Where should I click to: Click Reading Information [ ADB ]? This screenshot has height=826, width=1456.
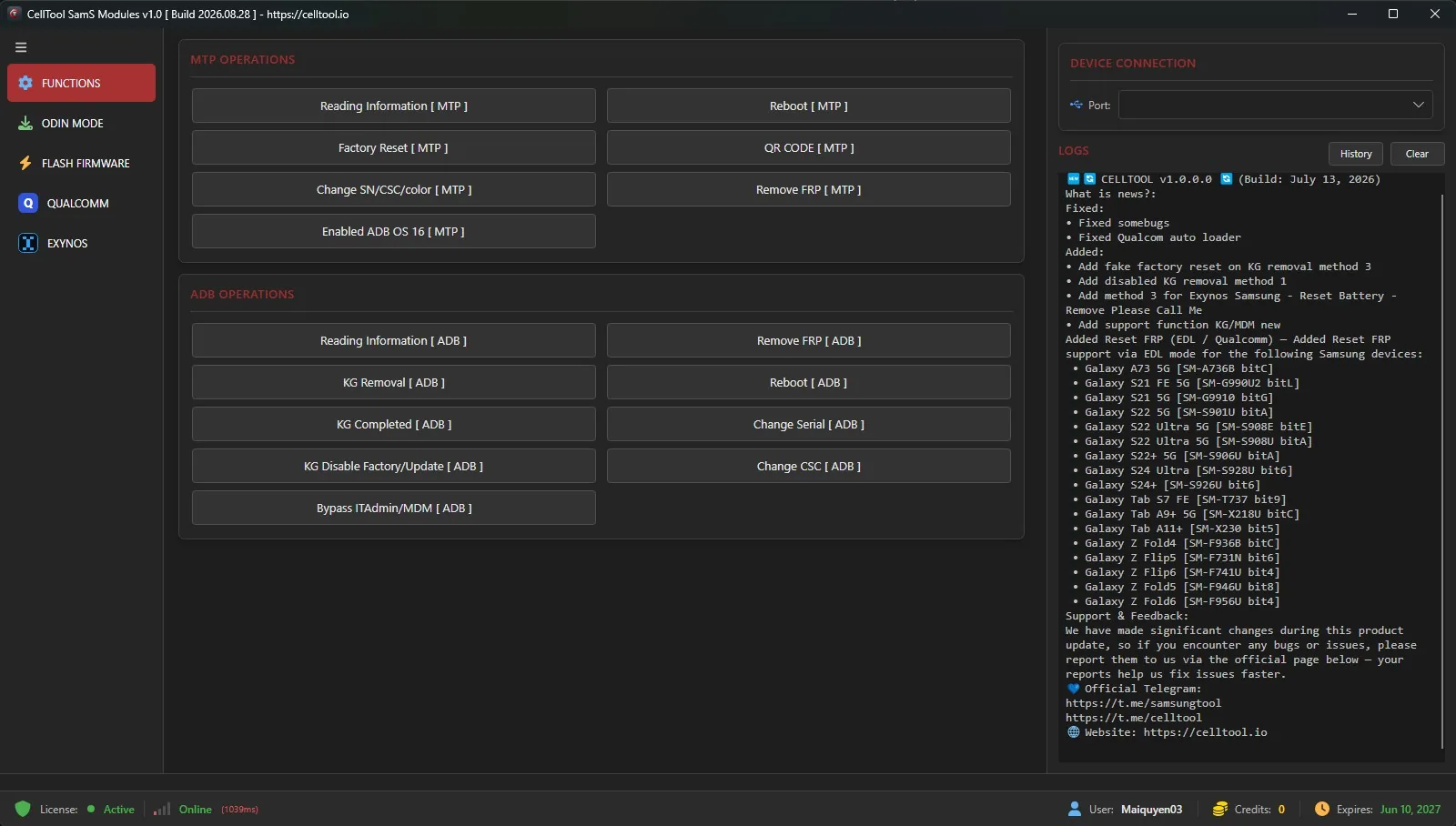tap(393, 340)
